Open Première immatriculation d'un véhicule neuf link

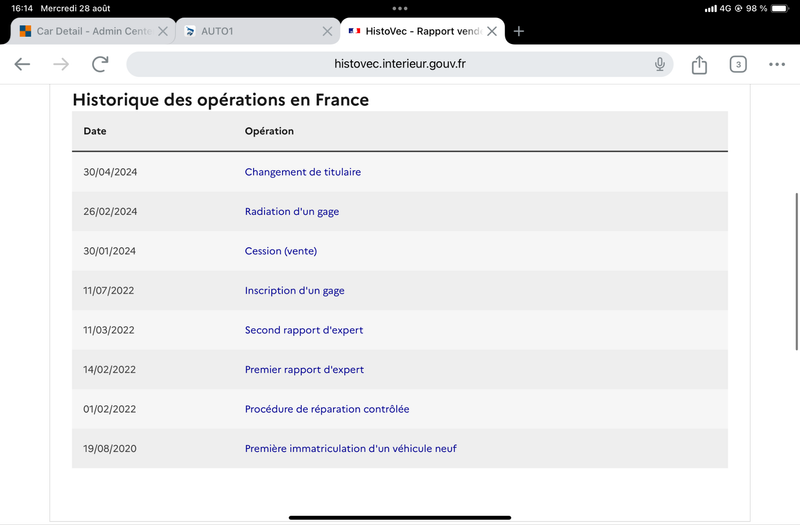click(351, 448)
